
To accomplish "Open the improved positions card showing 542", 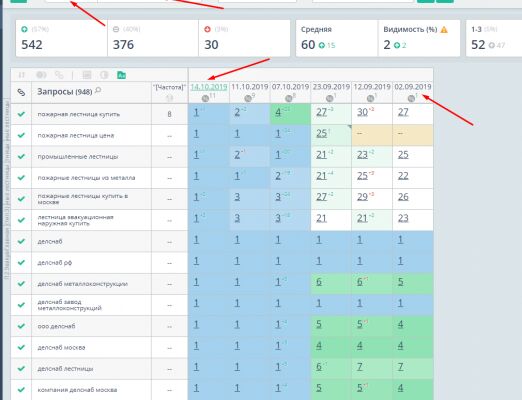I will pyautogui.click(x=61, y=38).
